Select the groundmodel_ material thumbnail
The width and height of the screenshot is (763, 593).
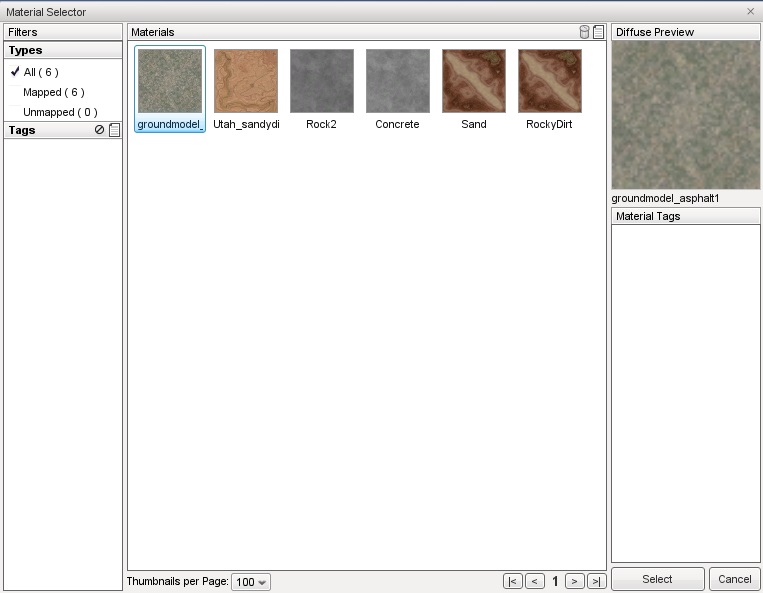point(170,89)
